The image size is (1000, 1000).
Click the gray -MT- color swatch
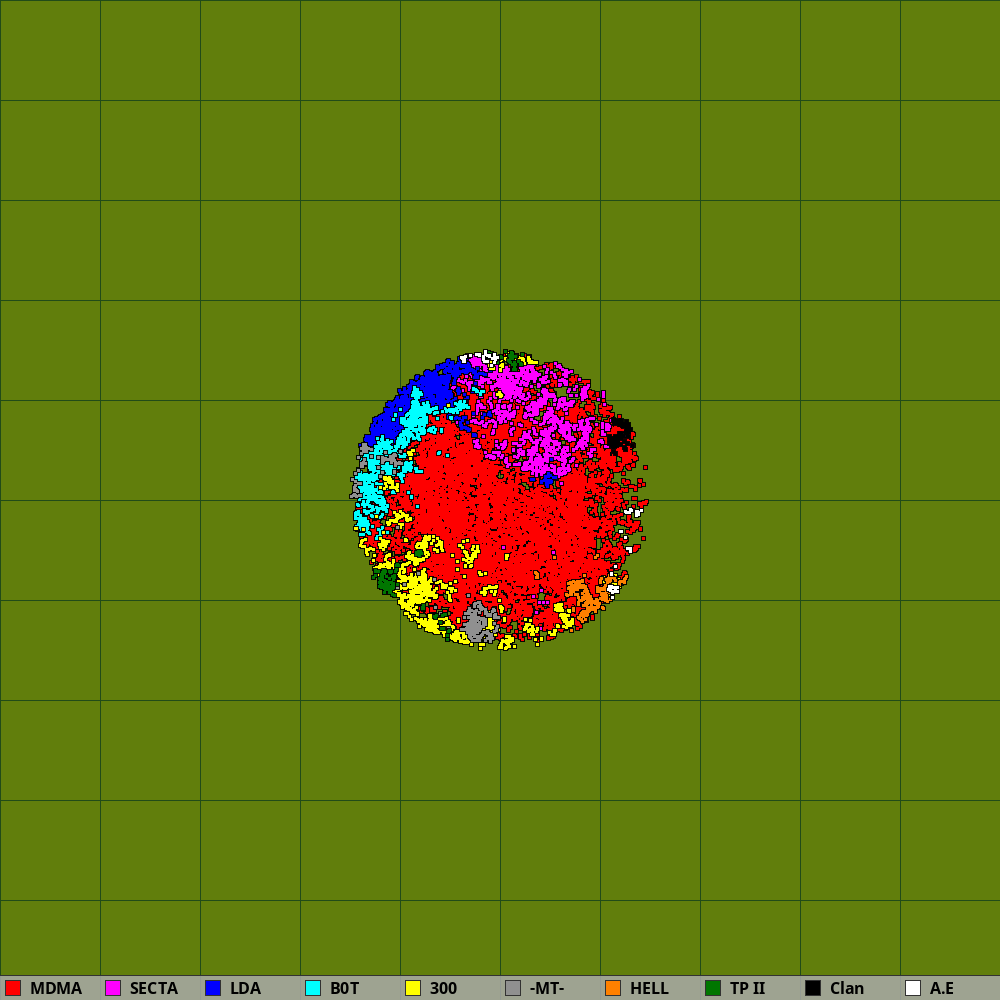(513, 988)
